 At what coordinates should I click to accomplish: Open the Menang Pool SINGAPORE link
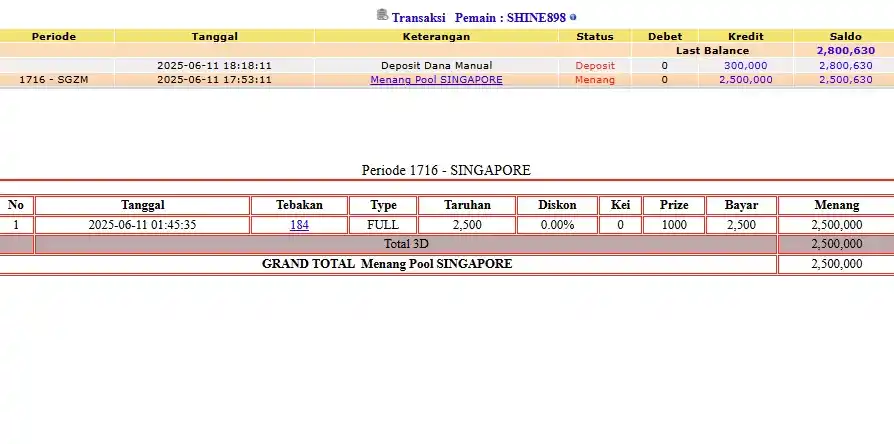(x=436, y=80)
